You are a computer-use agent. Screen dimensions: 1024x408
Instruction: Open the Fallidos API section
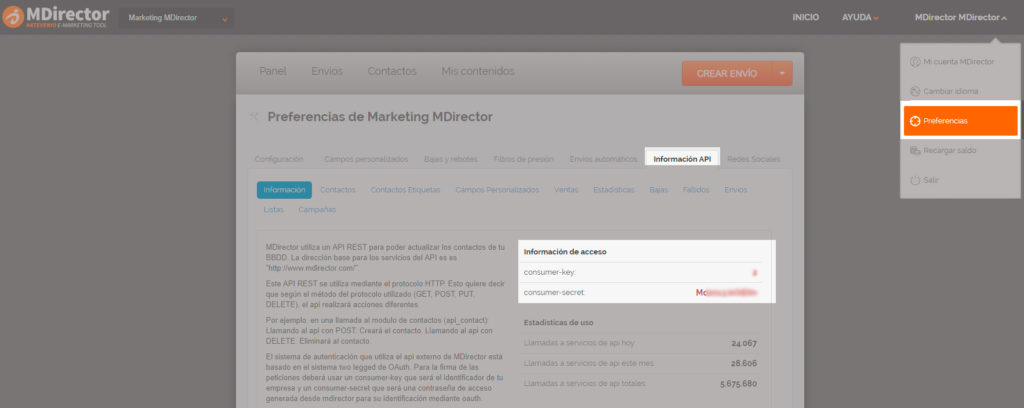tap(696, 190)
